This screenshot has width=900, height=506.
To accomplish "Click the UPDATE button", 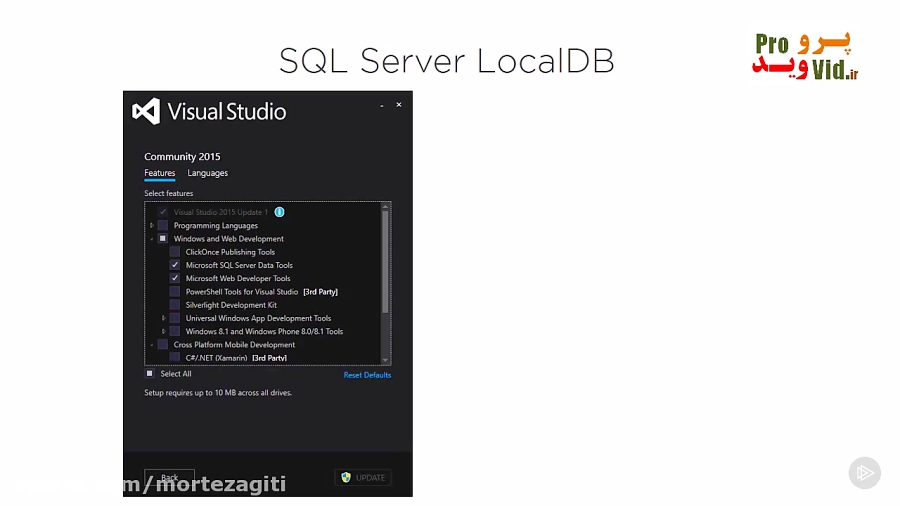I will point(363,477).
